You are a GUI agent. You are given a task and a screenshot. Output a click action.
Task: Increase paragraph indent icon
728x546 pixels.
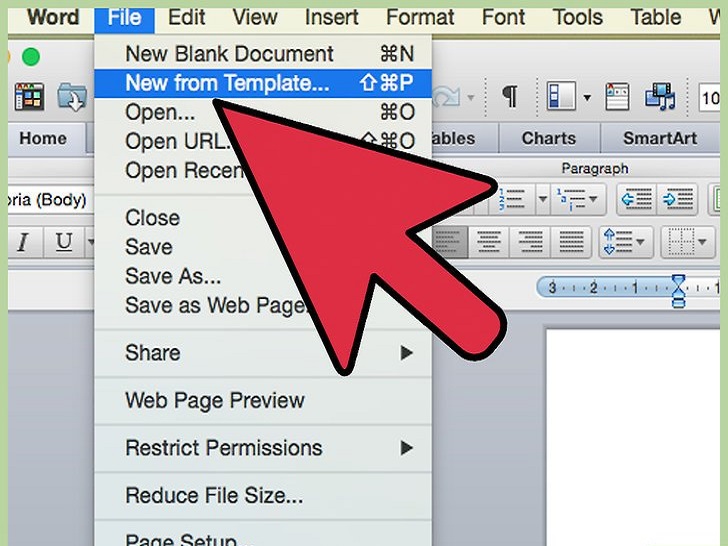(x=677, y=199)
